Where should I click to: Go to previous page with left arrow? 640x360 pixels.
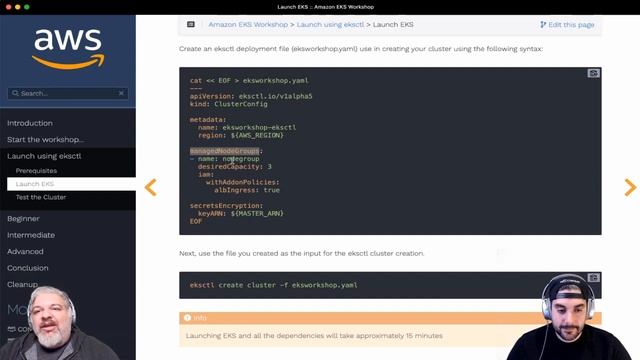(151, 187)
